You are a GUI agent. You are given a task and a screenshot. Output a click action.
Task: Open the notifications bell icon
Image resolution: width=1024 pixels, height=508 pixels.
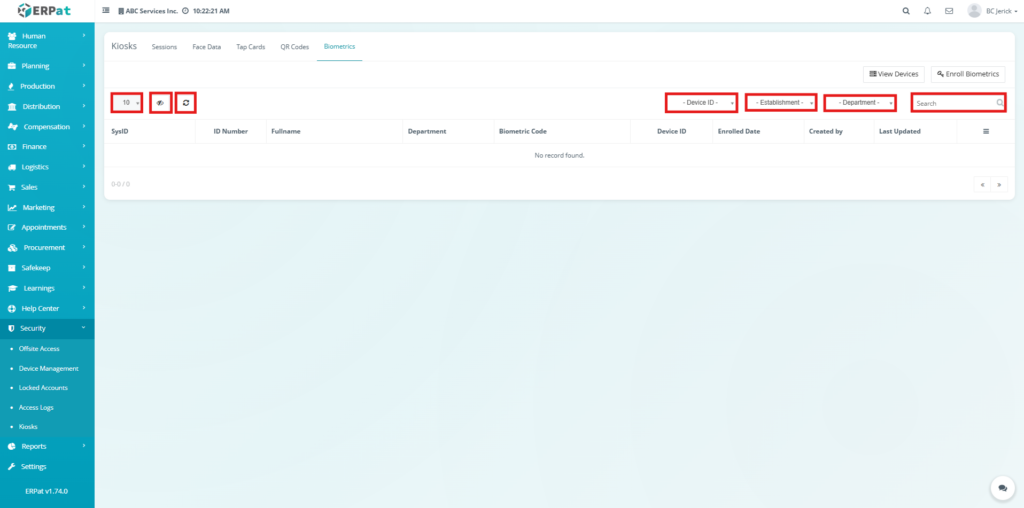coord(928,11)
